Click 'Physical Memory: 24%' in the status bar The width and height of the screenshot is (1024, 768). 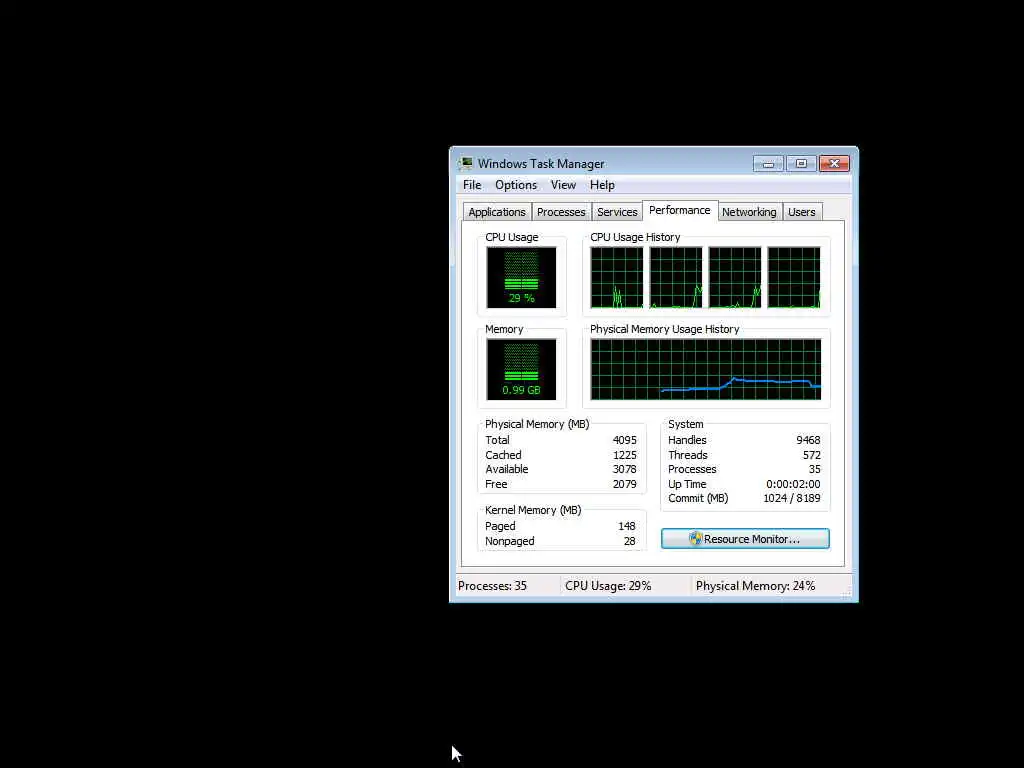755,586
